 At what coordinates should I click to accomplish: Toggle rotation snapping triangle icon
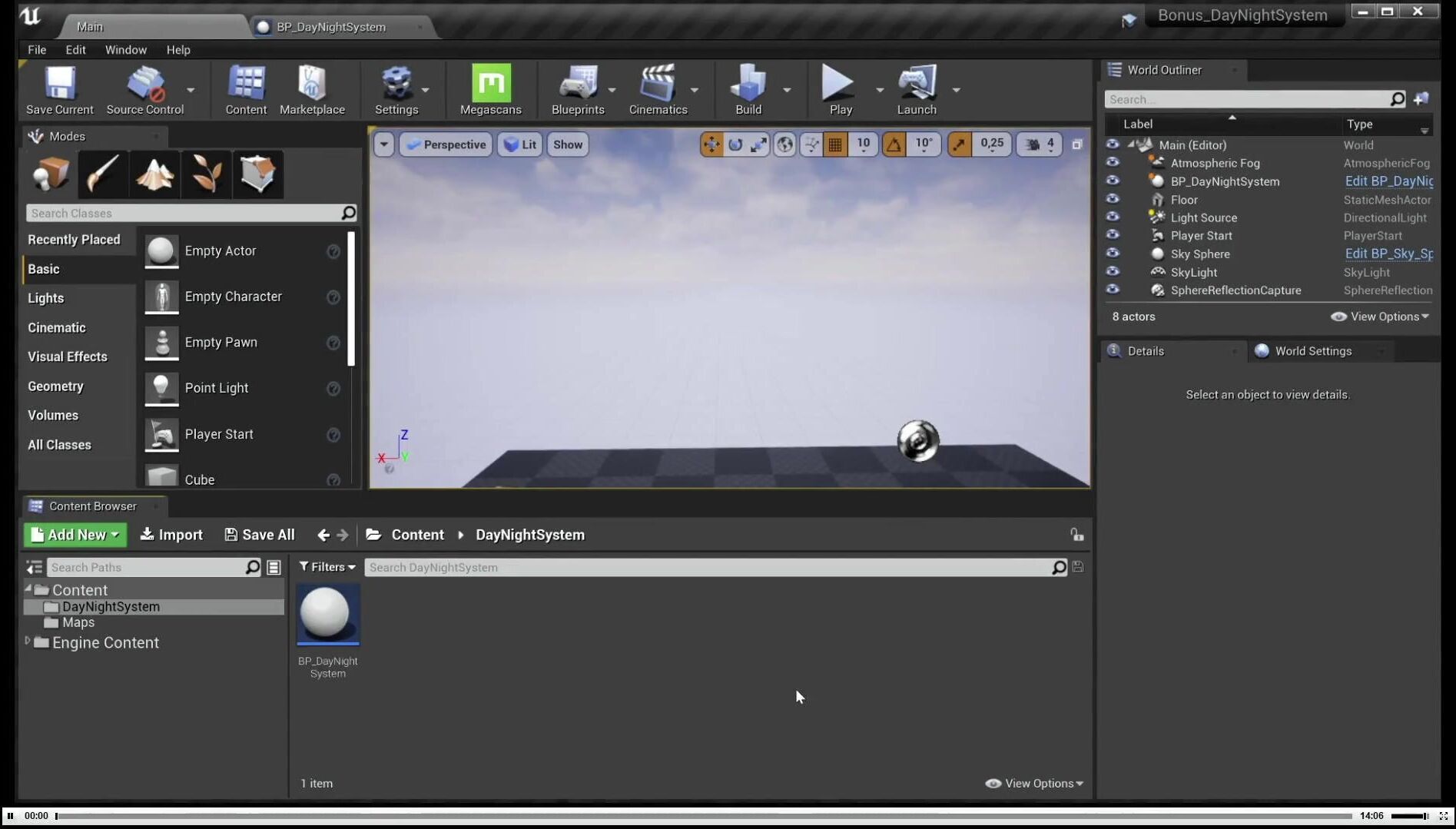click(894, 144)
